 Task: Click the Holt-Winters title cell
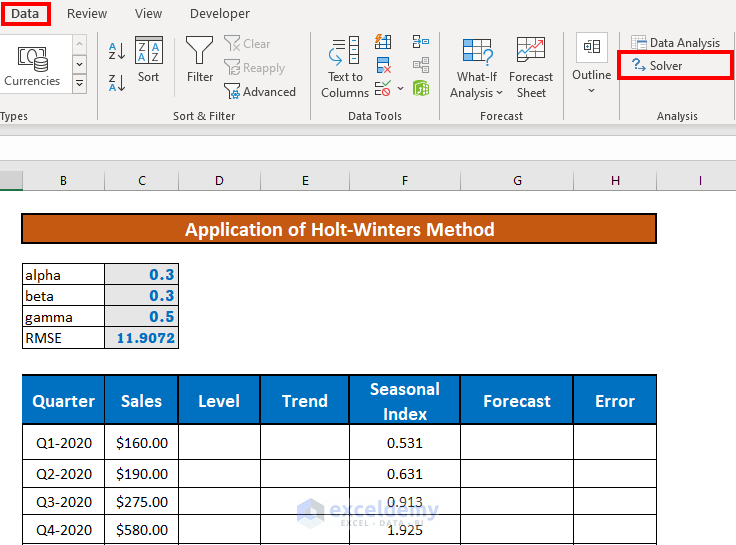point(339,229)
